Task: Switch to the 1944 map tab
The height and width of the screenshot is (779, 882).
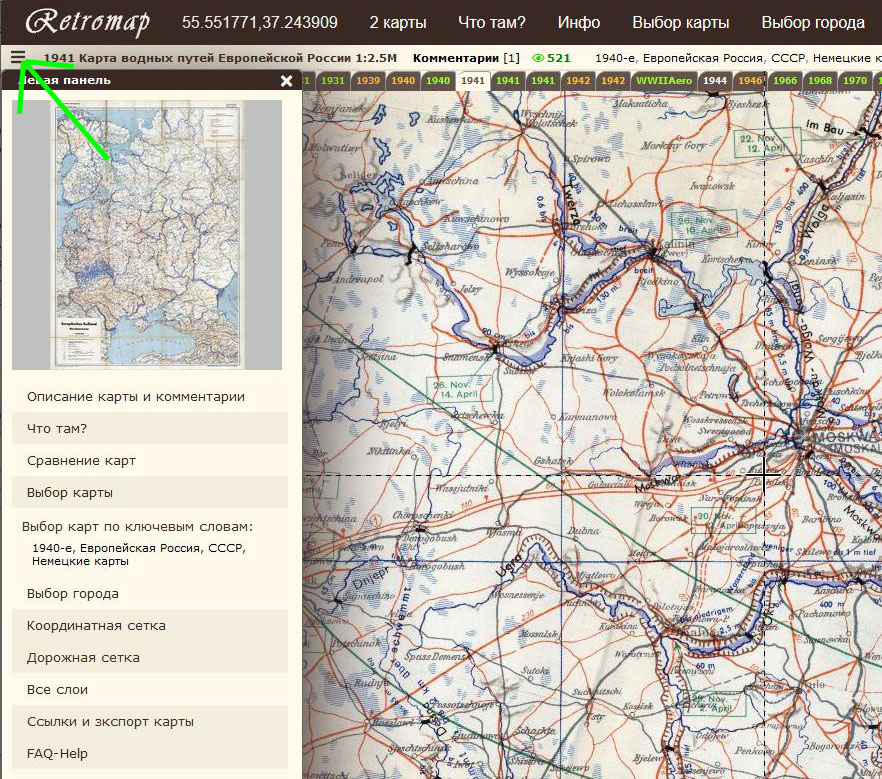Action: click(x=714, y=80)
